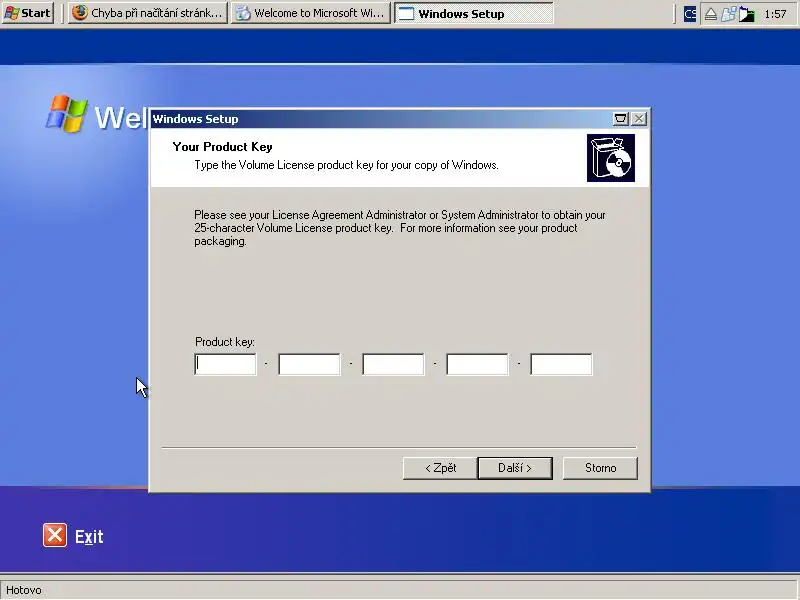Click the fifth Product key input box
This screenshot has width=800, height=600.
(x=561, y=364)
